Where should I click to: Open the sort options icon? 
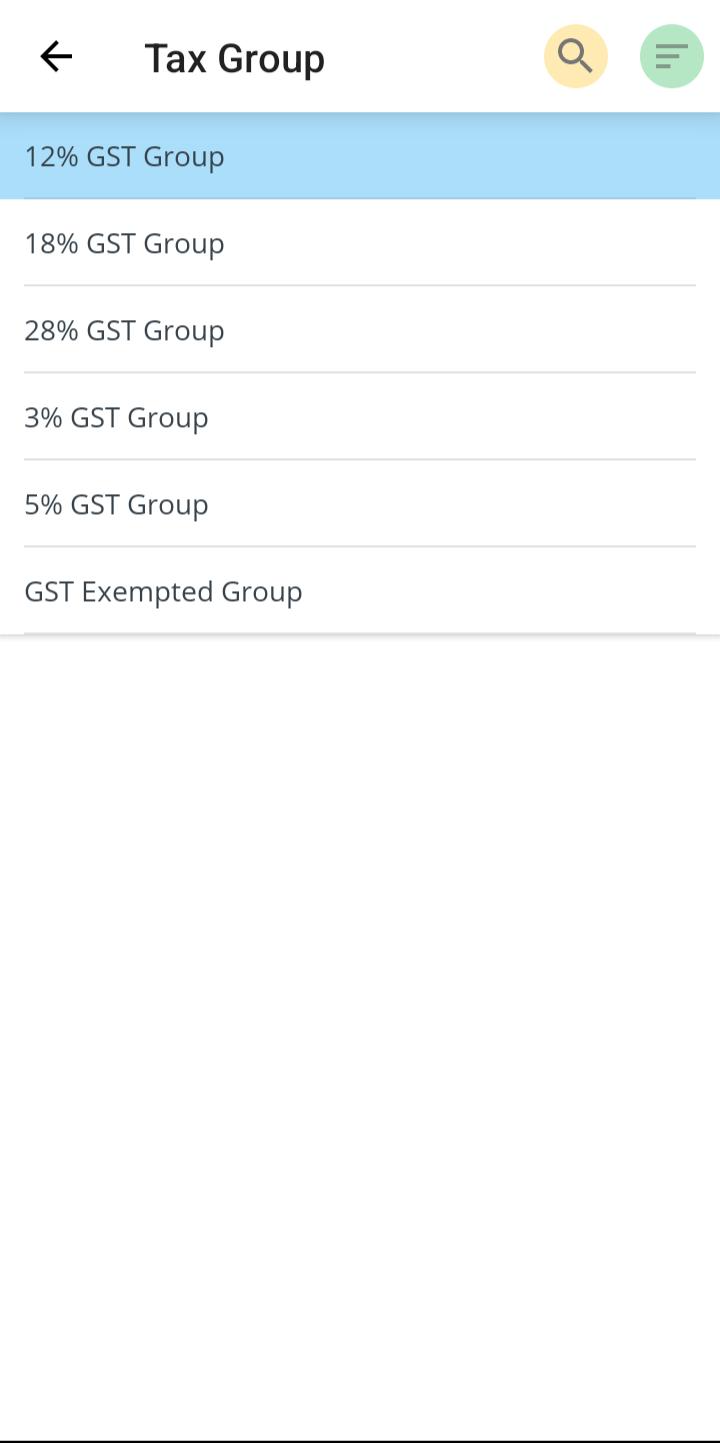(671, 57)
